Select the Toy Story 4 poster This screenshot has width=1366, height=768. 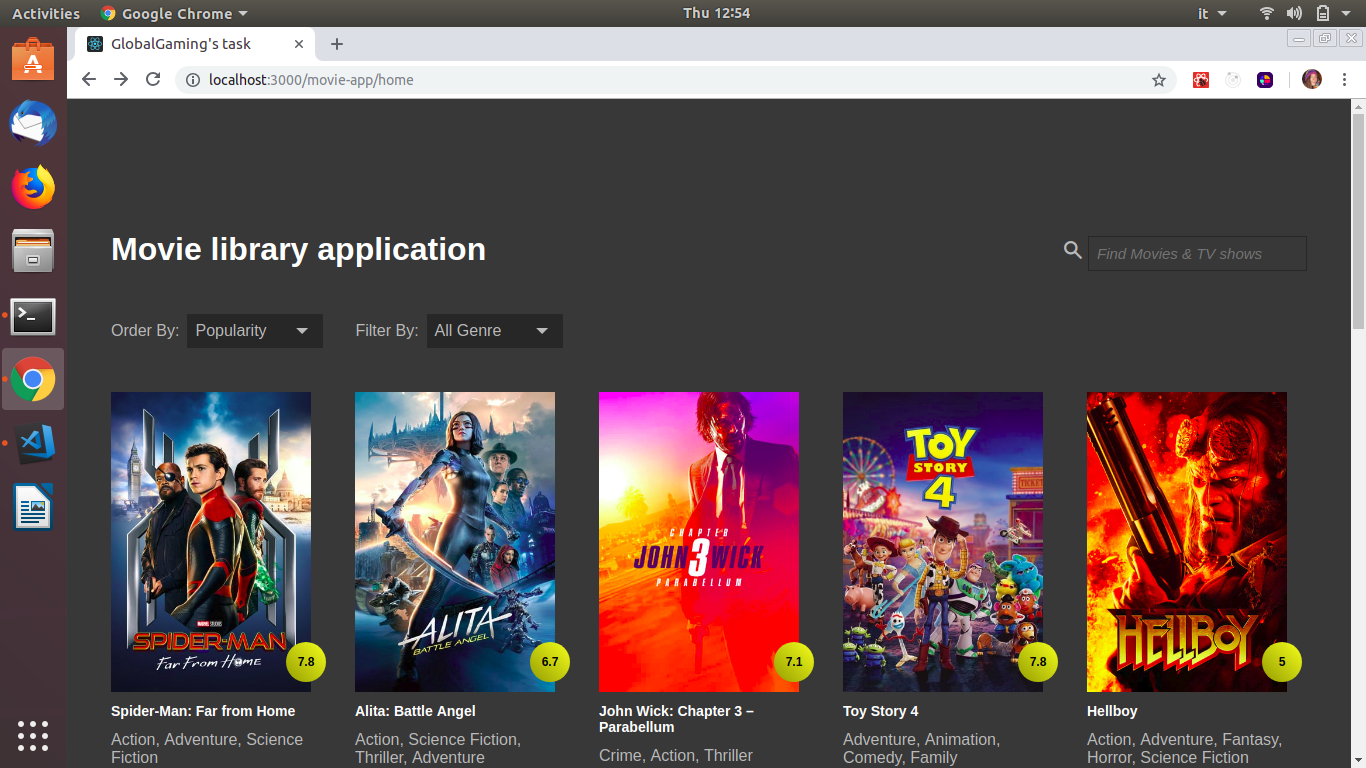pos(942,541)
